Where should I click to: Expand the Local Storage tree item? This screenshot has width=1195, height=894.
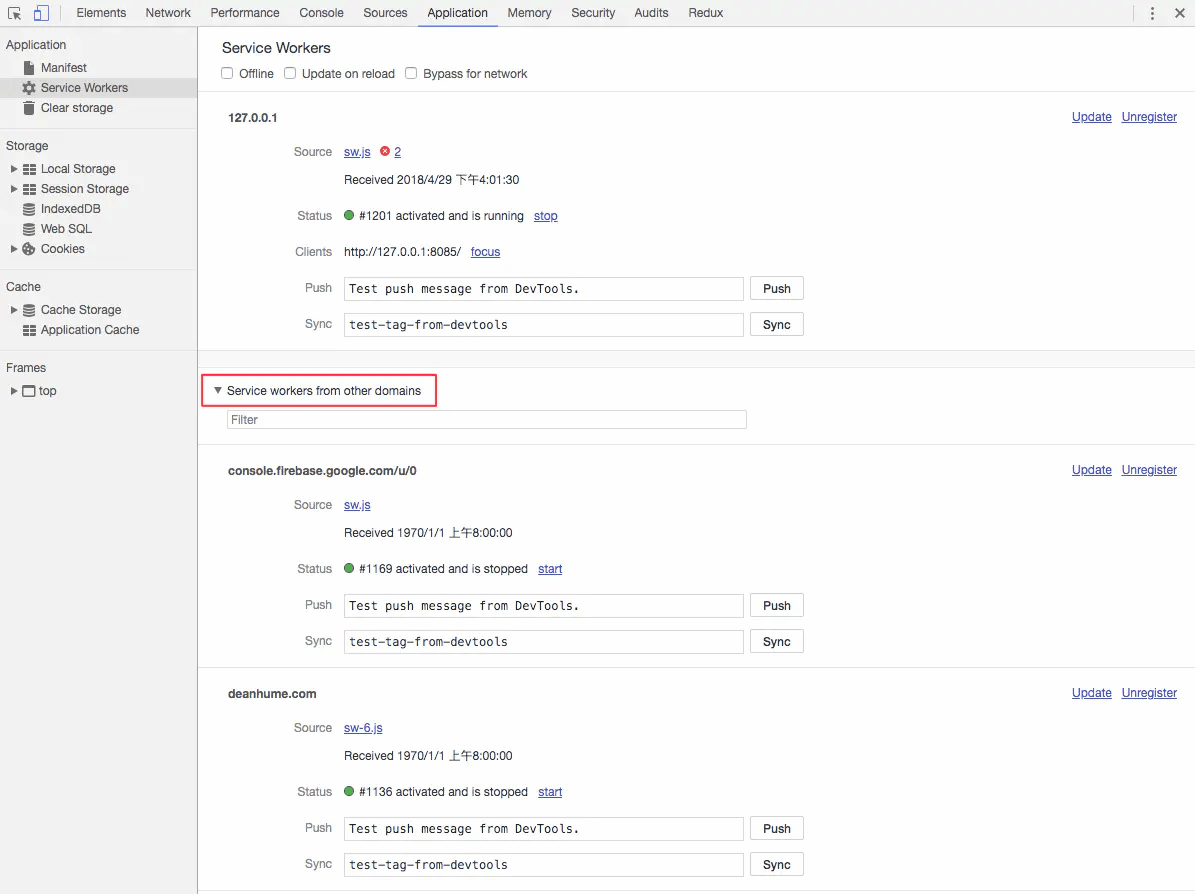(x=14, y=169)
